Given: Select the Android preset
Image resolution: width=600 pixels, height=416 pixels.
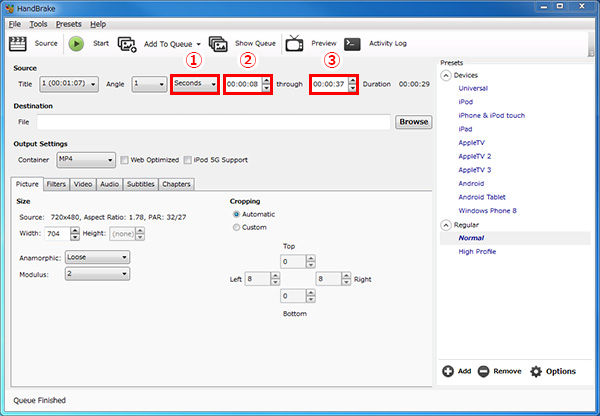Looking at the screenshot, I should click(471, 184).
